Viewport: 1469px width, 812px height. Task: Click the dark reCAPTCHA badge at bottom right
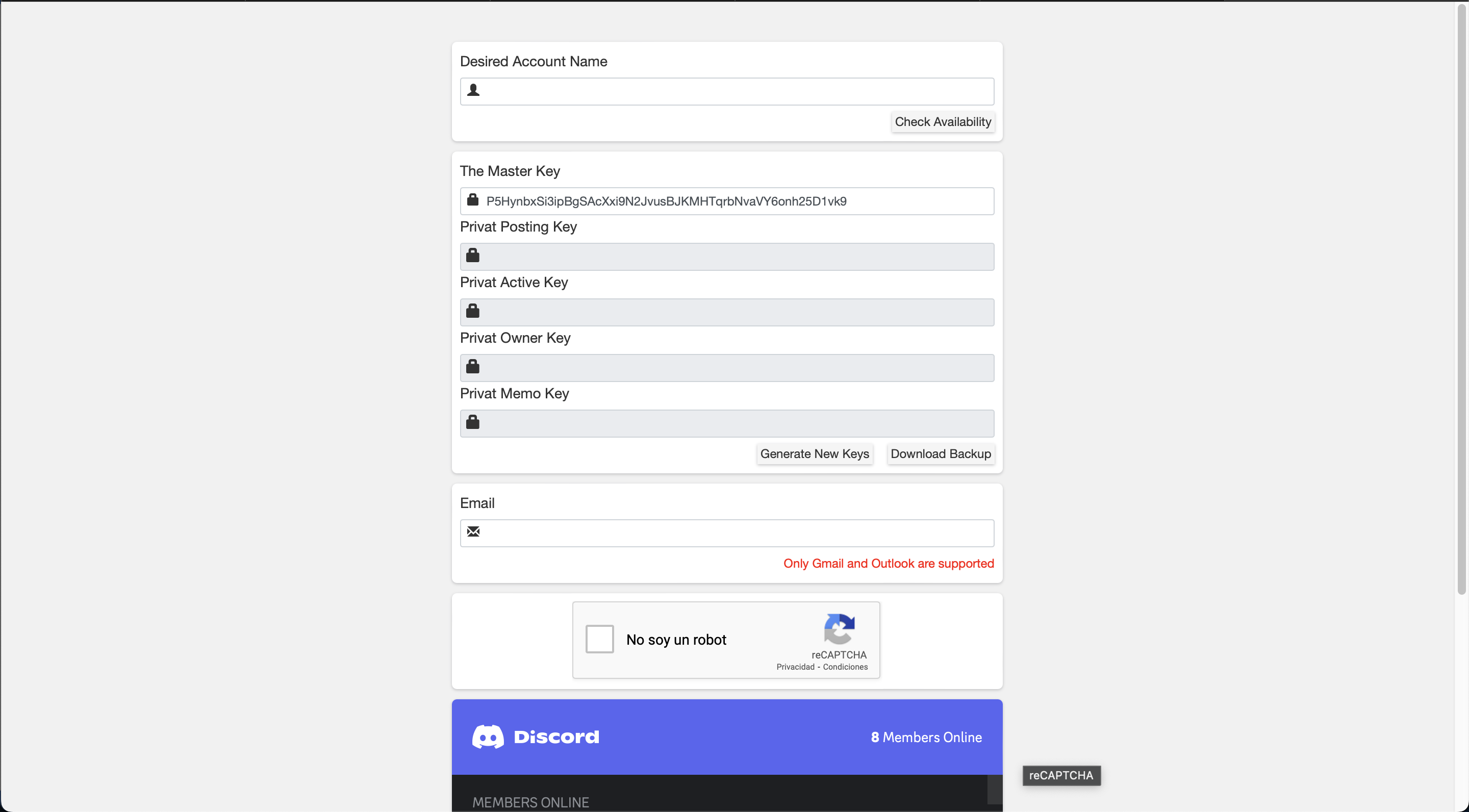(x=1061, y=775)
